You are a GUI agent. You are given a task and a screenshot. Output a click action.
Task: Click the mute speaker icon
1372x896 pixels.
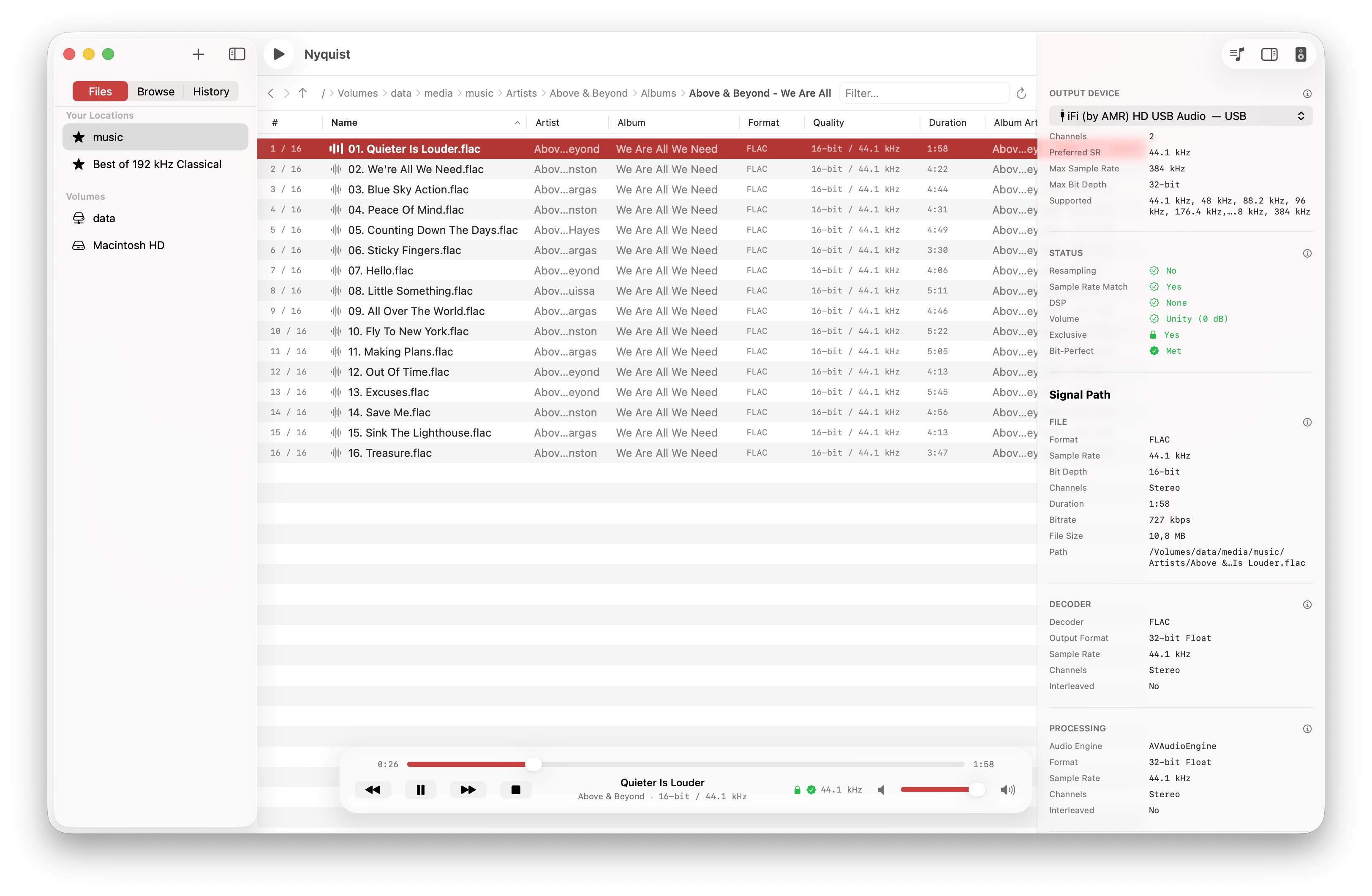point(881,790)
